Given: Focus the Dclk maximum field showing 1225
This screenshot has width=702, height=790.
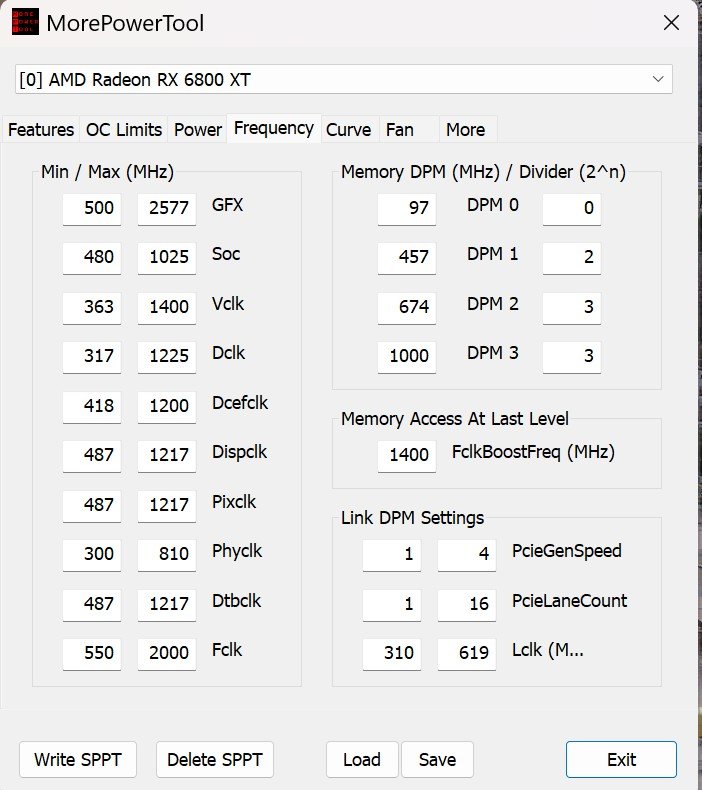Looking at the screenshot, I should coord(167,357).
